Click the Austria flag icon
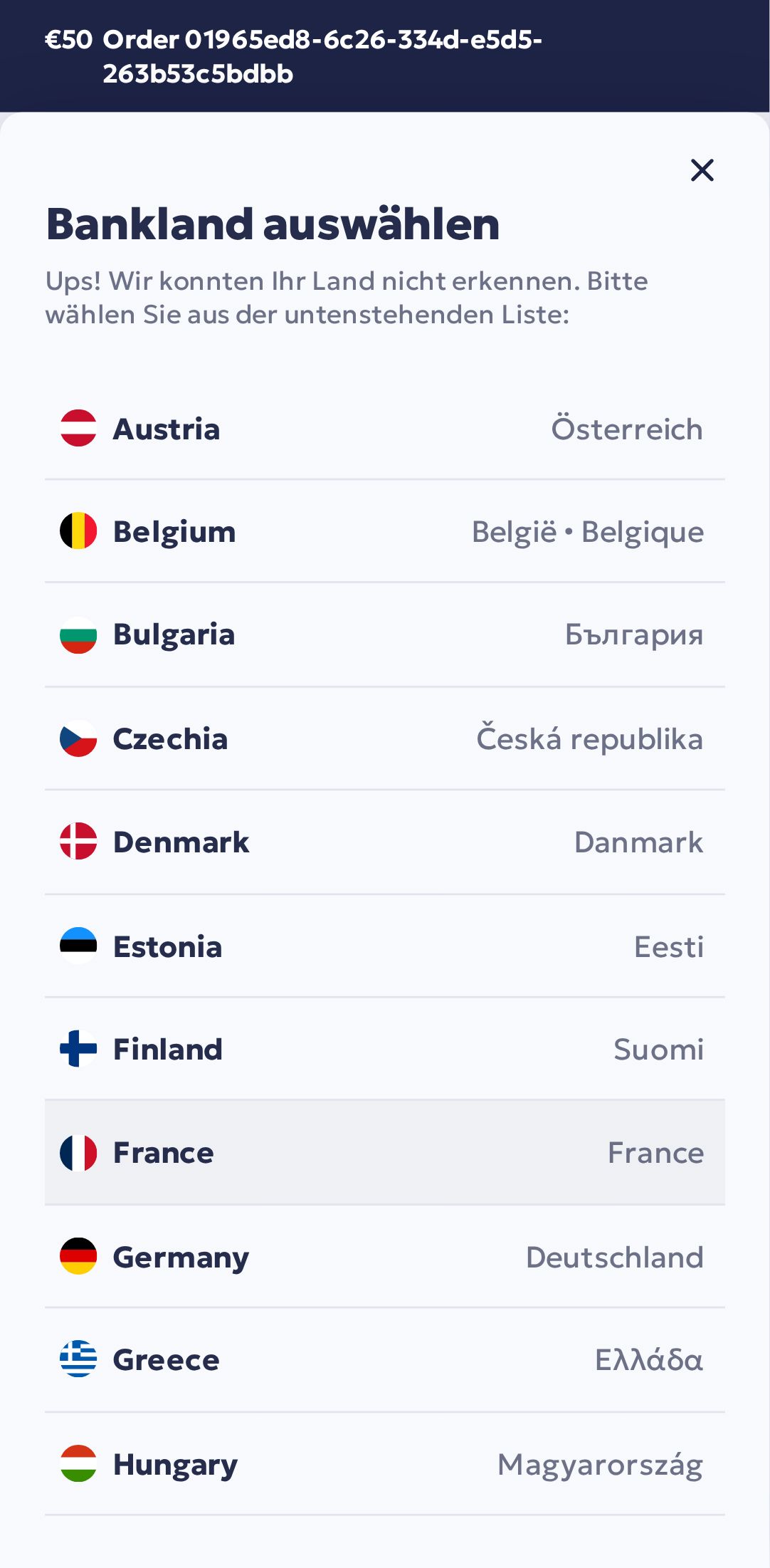Image resolution: width=770 pixels, height=1568 pixels. [78, 429]
